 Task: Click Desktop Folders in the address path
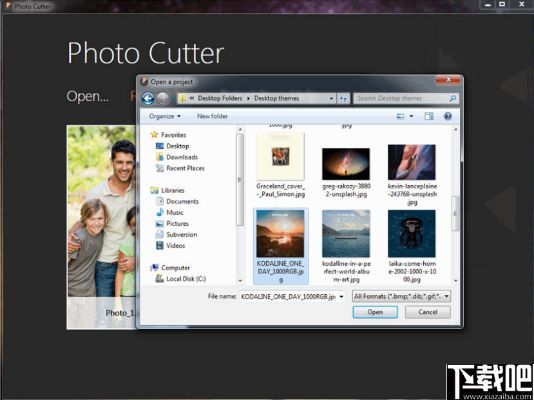(x=220, y=98)
